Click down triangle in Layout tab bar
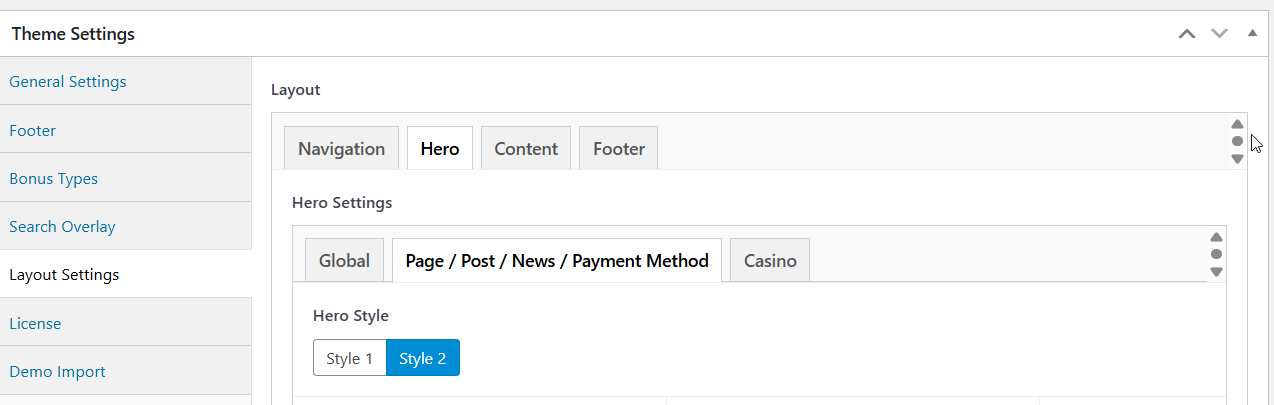This screenshot has height=405, width=1274. tap(1237, 158)
